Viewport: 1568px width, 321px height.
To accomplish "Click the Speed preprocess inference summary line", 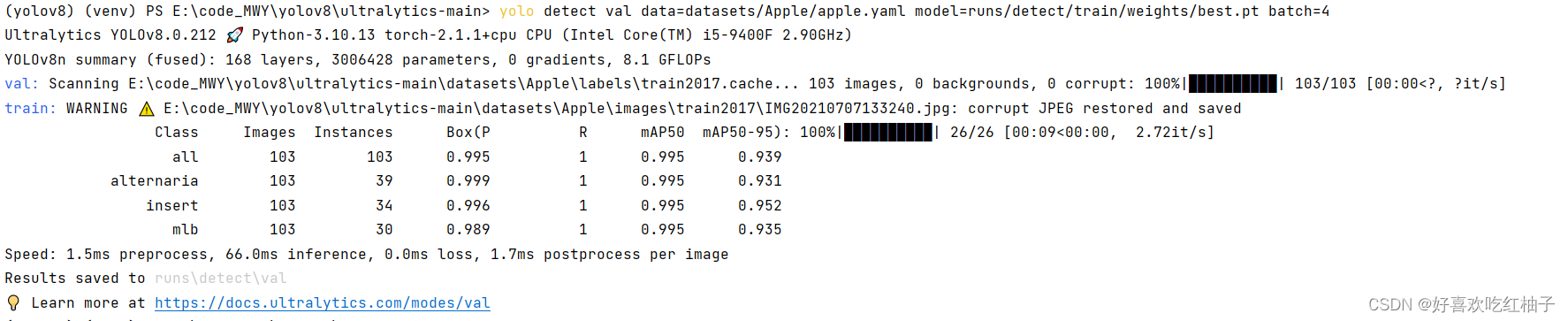I will pos(367,254).
